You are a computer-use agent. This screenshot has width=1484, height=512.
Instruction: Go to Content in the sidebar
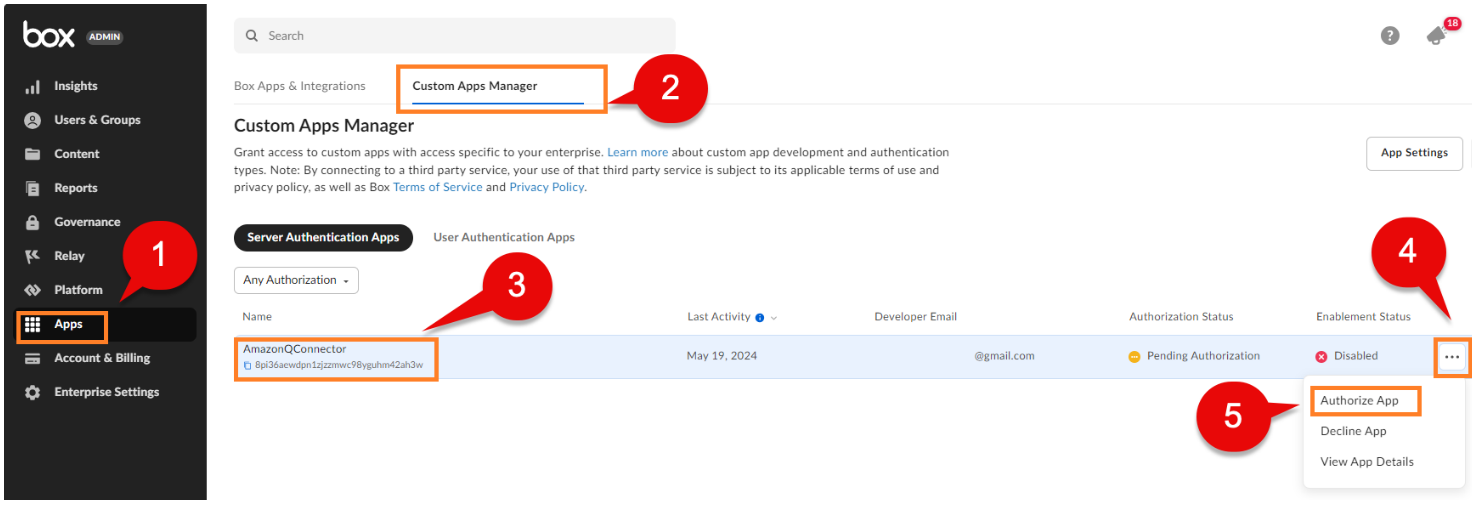point(76,154)
